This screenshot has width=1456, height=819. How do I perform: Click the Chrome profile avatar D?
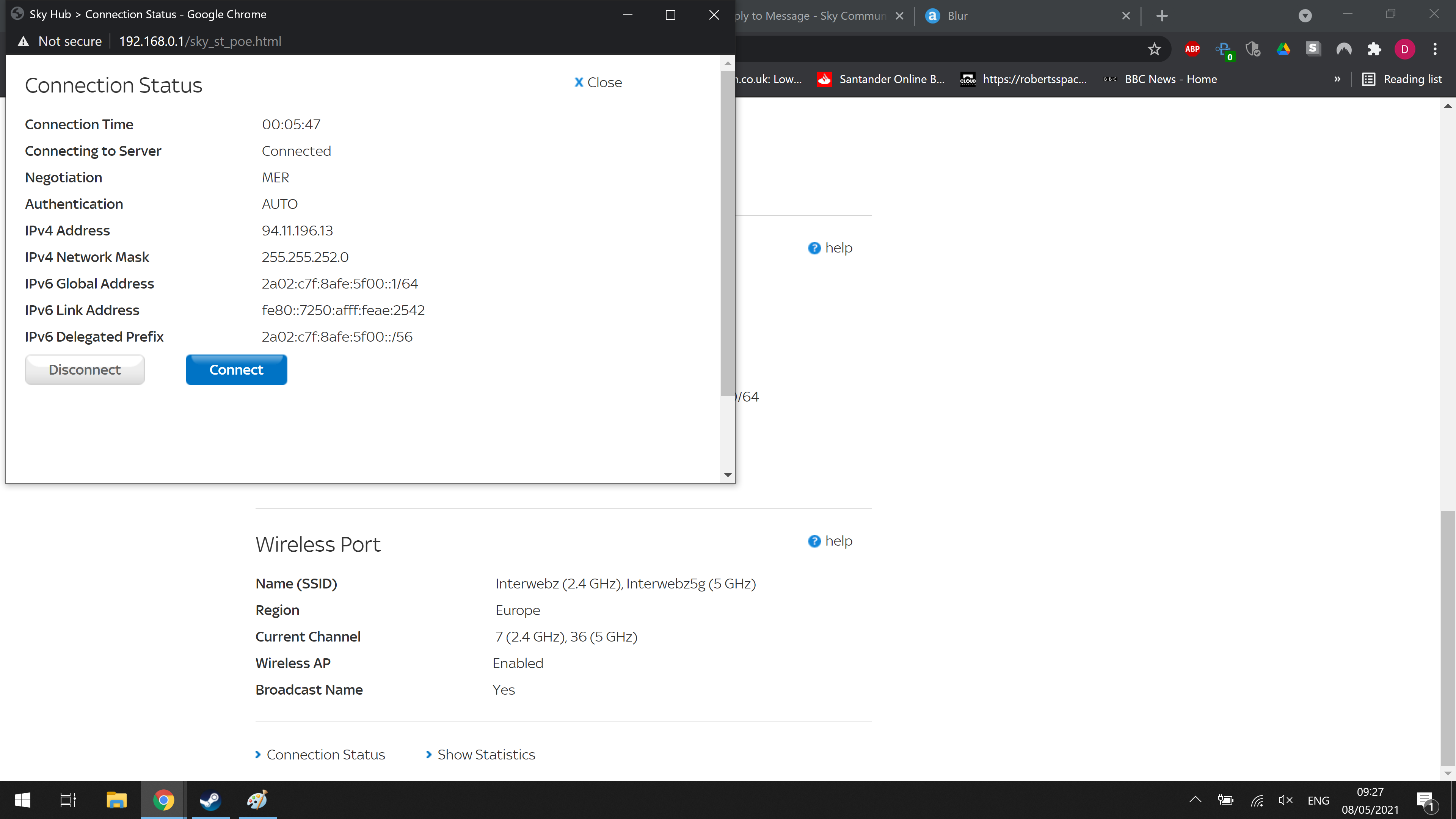click(1404, 49)
